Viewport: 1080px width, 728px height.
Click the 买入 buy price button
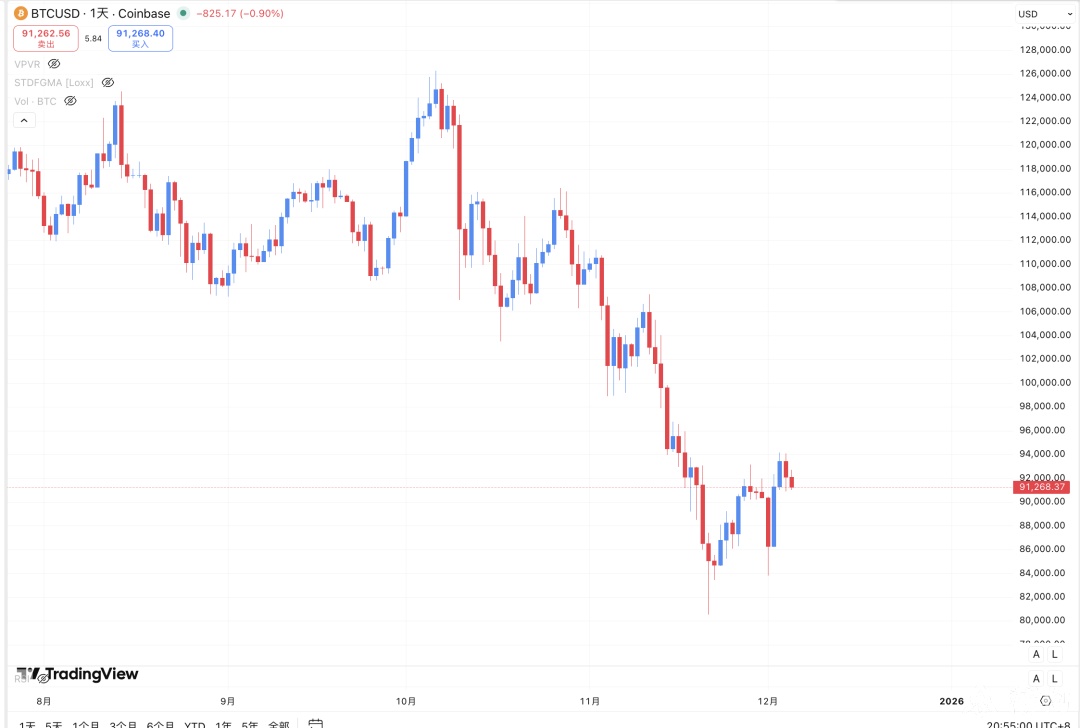[140, 38]
